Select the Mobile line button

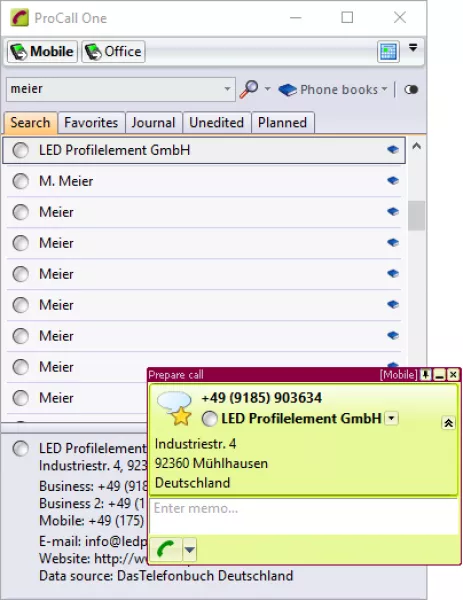(42, 52)
